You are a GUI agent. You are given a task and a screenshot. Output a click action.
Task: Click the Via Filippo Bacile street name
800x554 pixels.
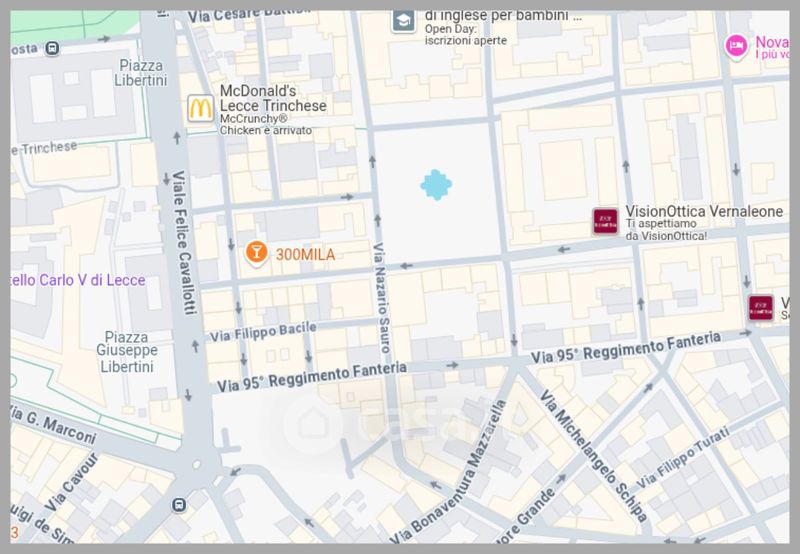(x=263, y=332)
